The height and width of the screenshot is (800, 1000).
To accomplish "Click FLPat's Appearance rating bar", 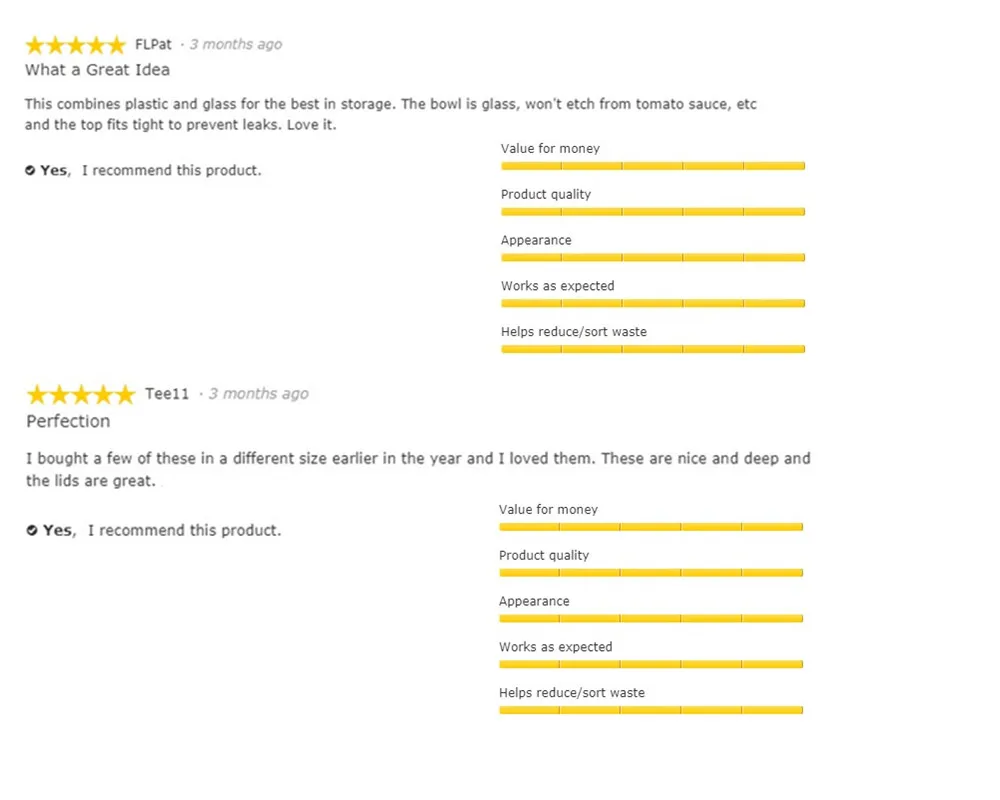I will [652, 257].
